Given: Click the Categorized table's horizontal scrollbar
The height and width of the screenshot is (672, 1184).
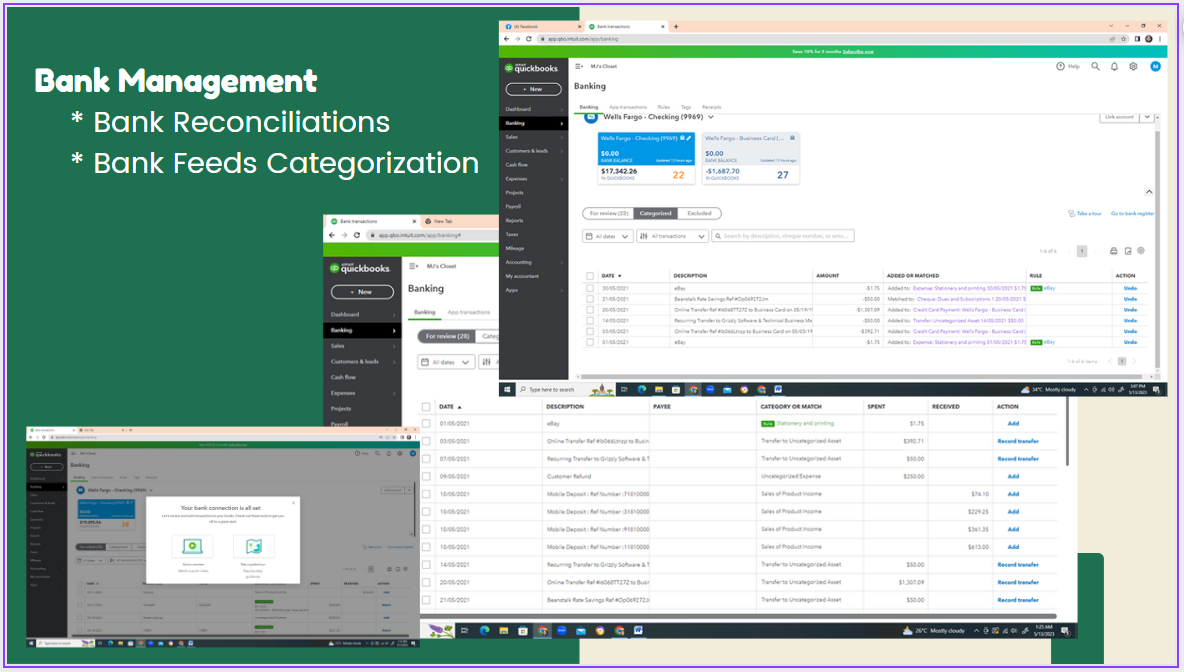Looking at the screenshot, I should click(x=861, y=376).
